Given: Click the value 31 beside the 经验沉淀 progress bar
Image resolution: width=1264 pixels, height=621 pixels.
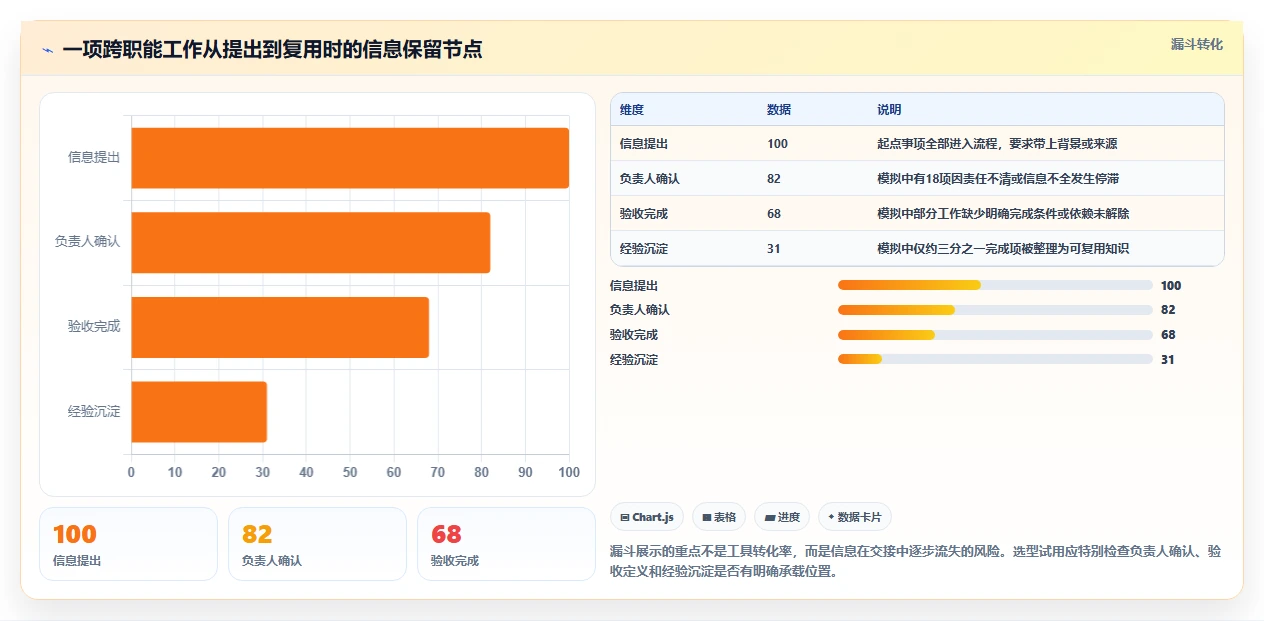Looking at the screenshot, I should 1168,360.
